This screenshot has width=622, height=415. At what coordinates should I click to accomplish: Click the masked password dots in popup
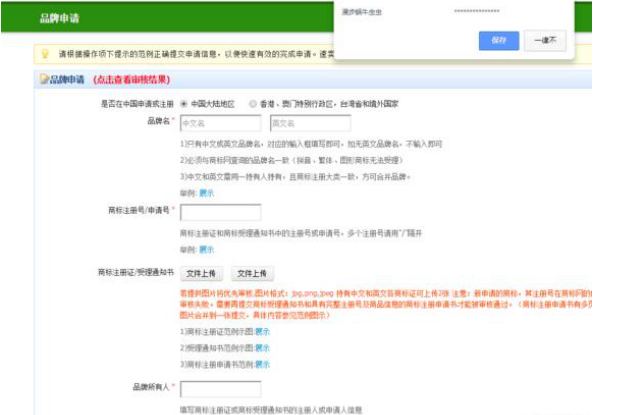477,11
